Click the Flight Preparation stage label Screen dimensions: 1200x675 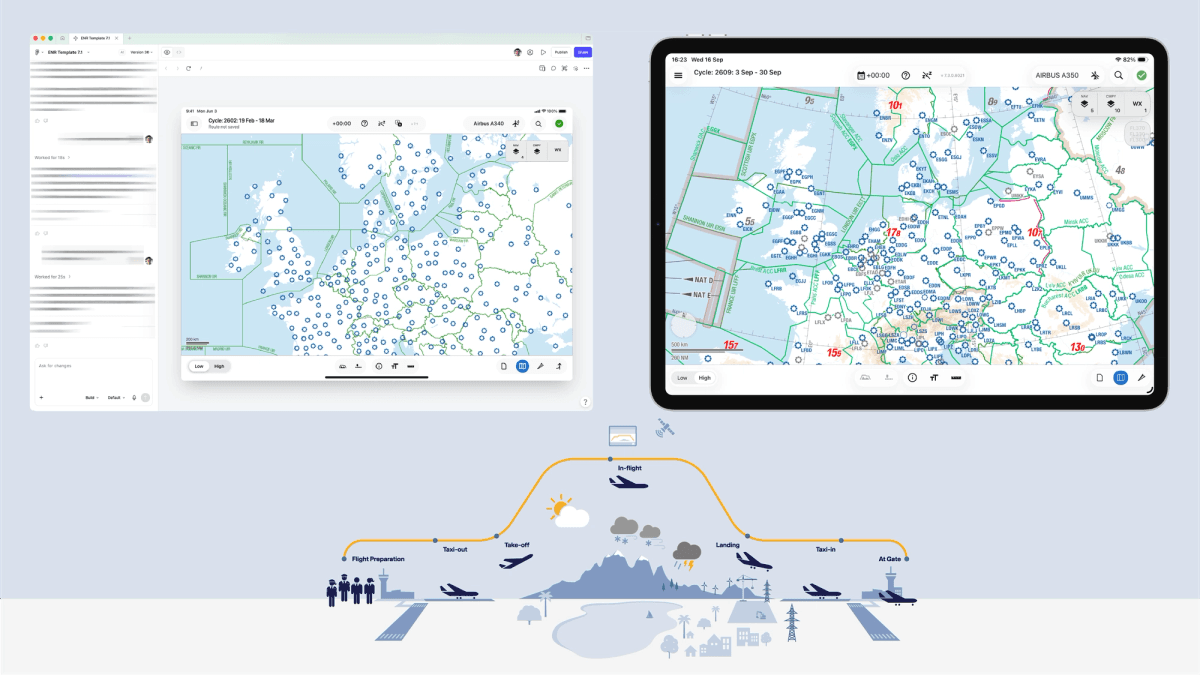tap(378, 559)
